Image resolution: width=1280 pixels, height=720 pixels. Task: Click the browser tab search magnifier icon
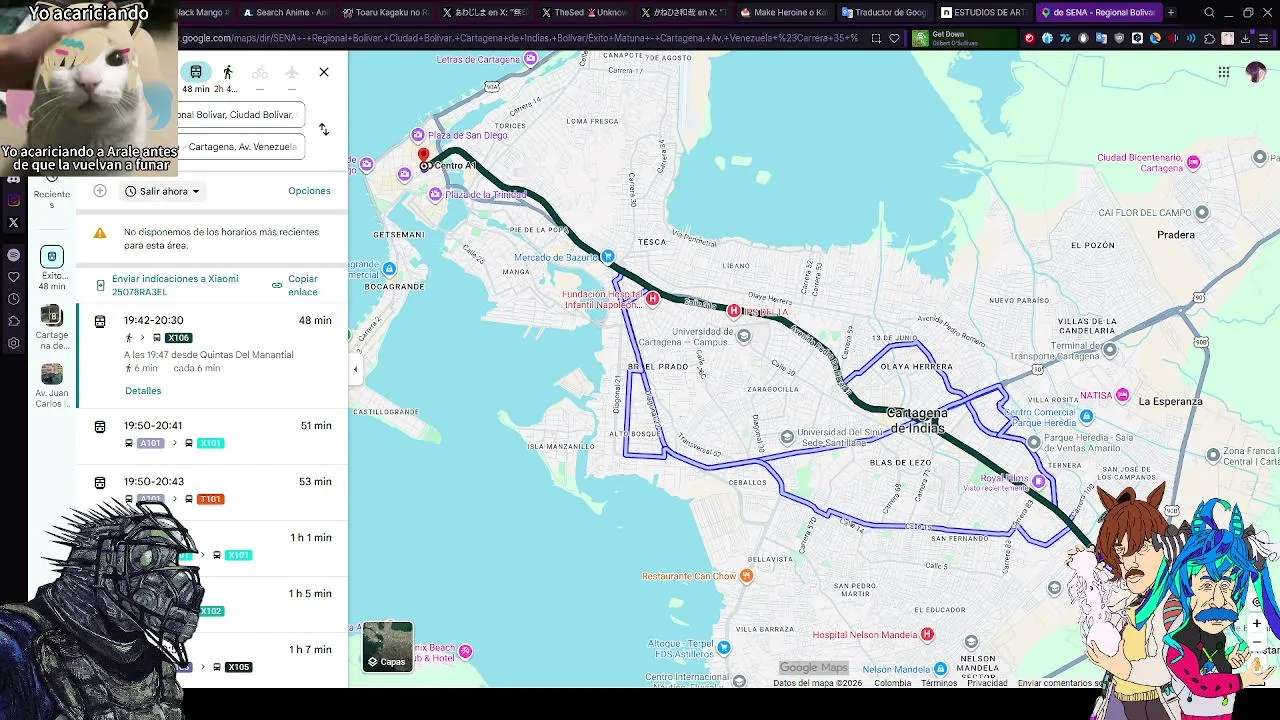(1209, 13)
